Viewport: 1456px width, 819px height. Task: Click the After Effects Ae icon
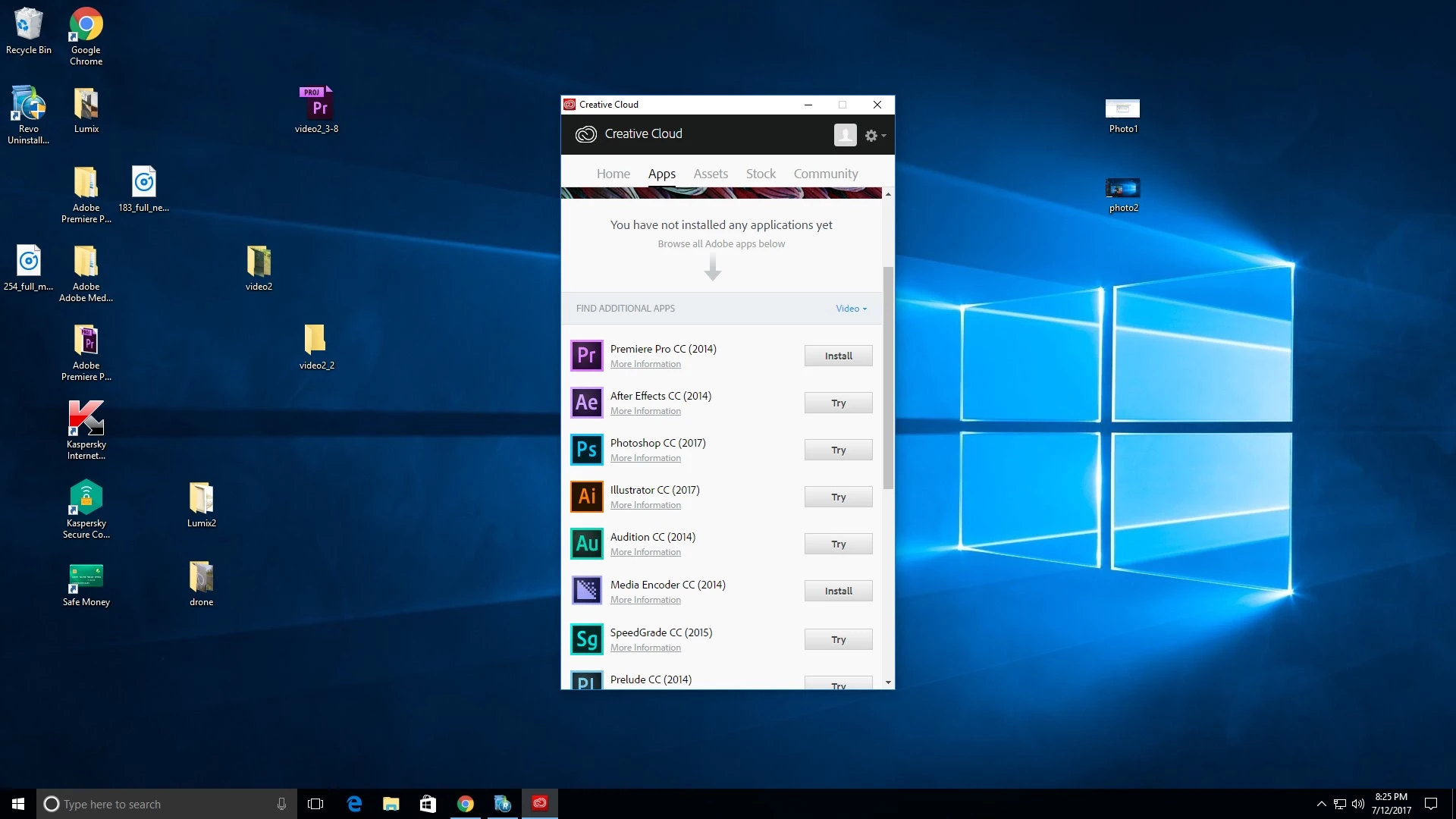coord(586,403)
